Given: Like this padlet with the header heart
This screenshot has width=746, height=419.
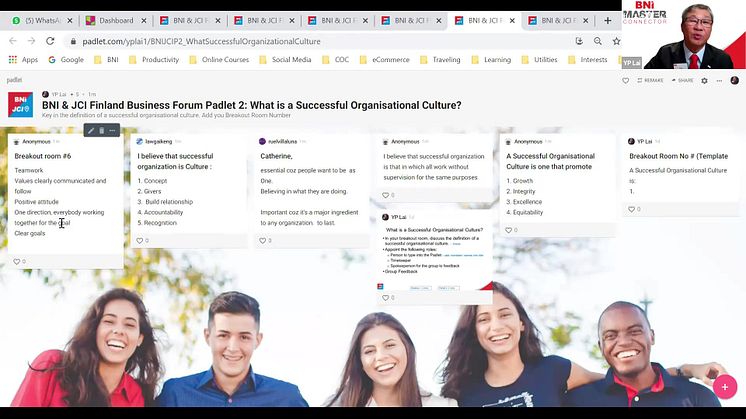Looking at the screenshot, I should click(x=626, y=81).
